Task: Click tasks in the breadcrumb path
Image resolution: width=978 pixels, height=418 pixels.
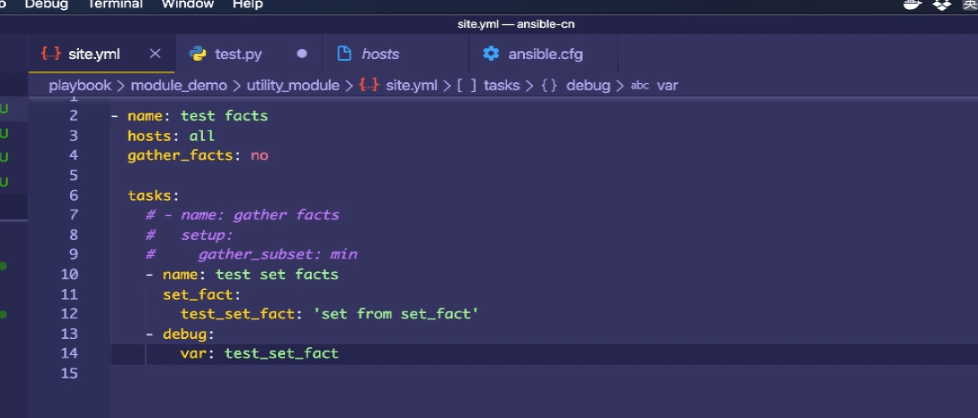Action: point(501,85)
